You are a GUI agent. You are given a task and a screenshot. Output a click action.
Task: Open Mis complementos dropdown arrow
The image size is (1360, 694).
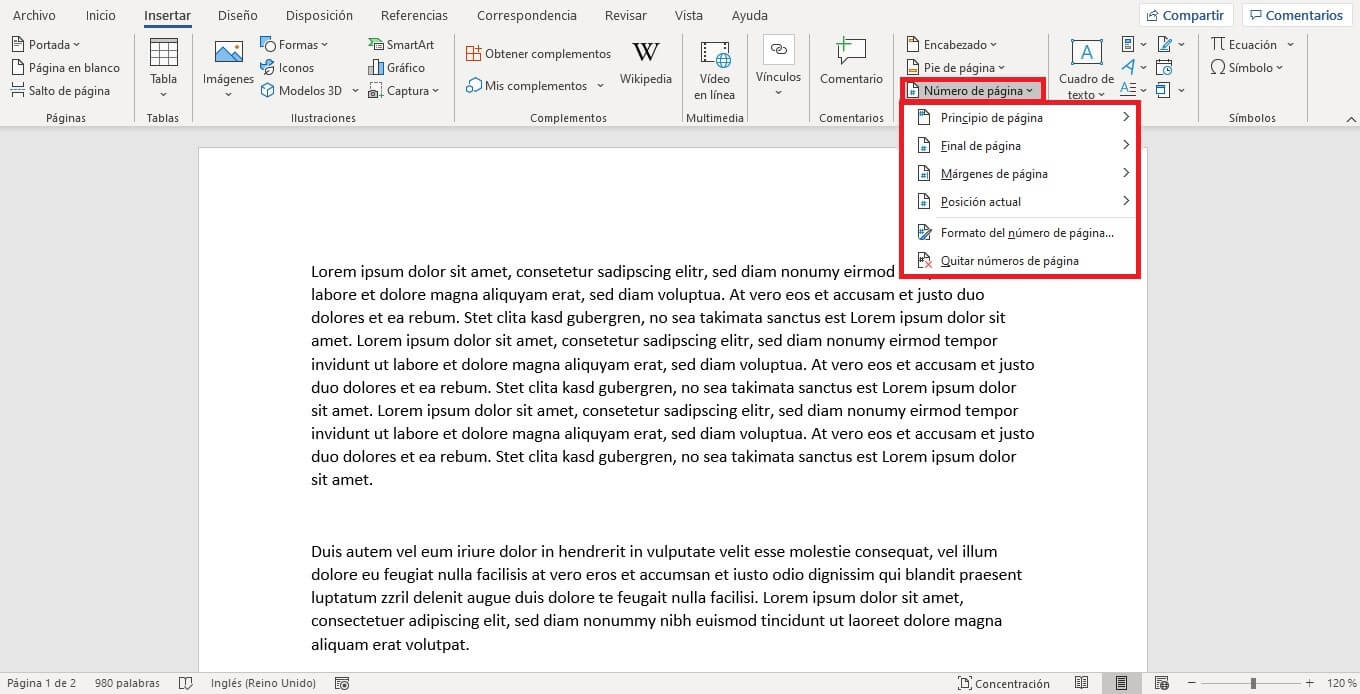point(600,86)
